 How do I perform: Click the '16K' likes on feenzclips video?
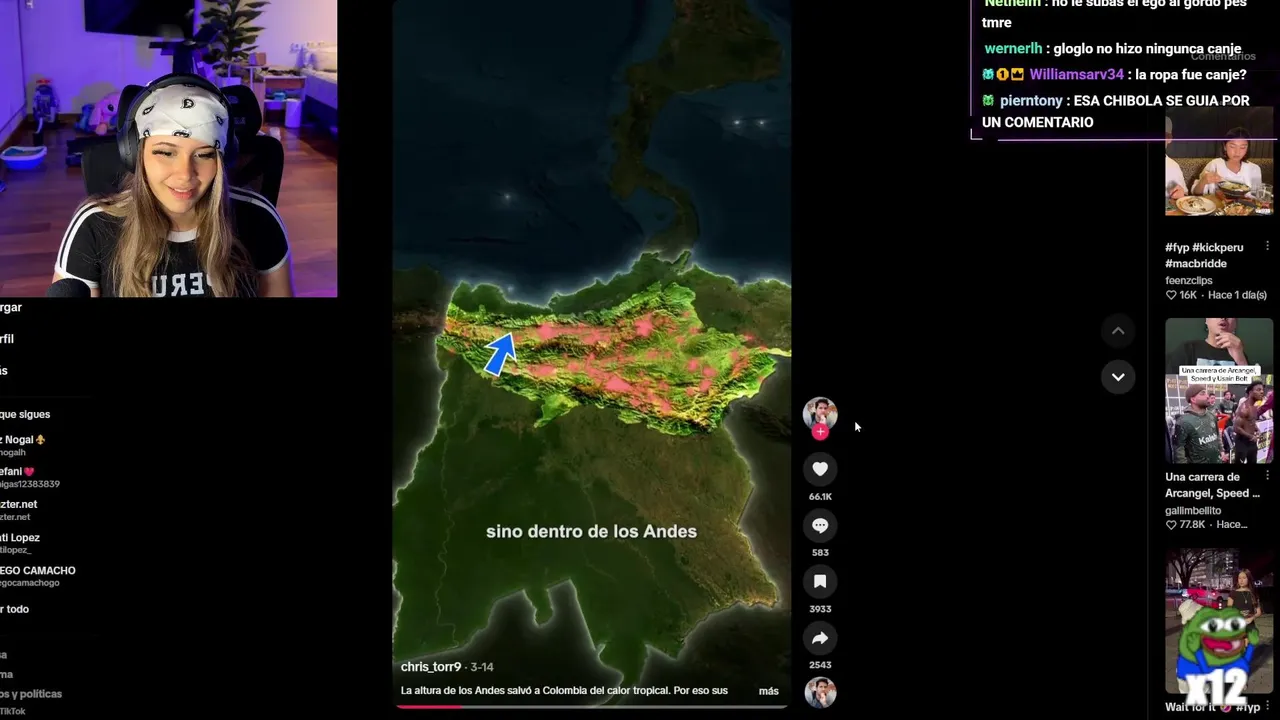point(1182,295)
